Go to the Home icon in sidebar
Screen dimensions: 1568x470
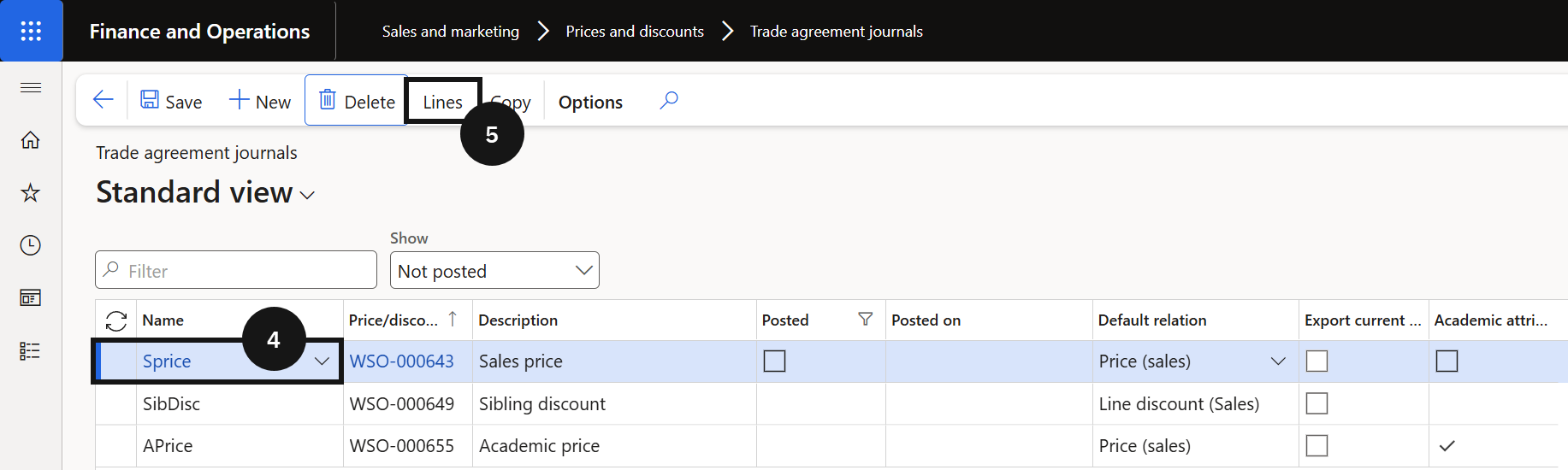(x=31, y=140)
